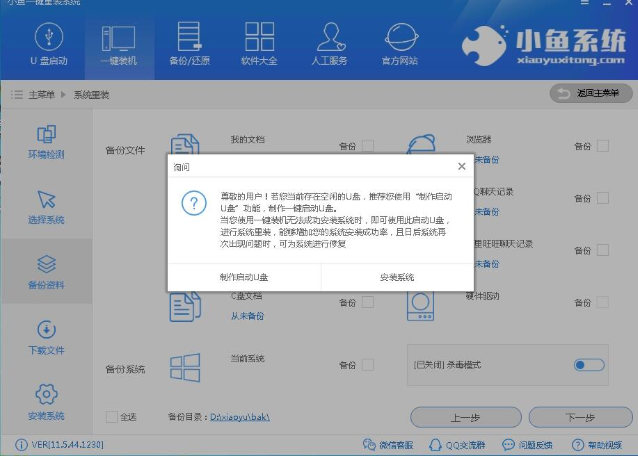Image resolution: width=638 pixels, height=456 pixels.
Task: Click the C盘文档 document icon
Action: click(x=185, y=307)
